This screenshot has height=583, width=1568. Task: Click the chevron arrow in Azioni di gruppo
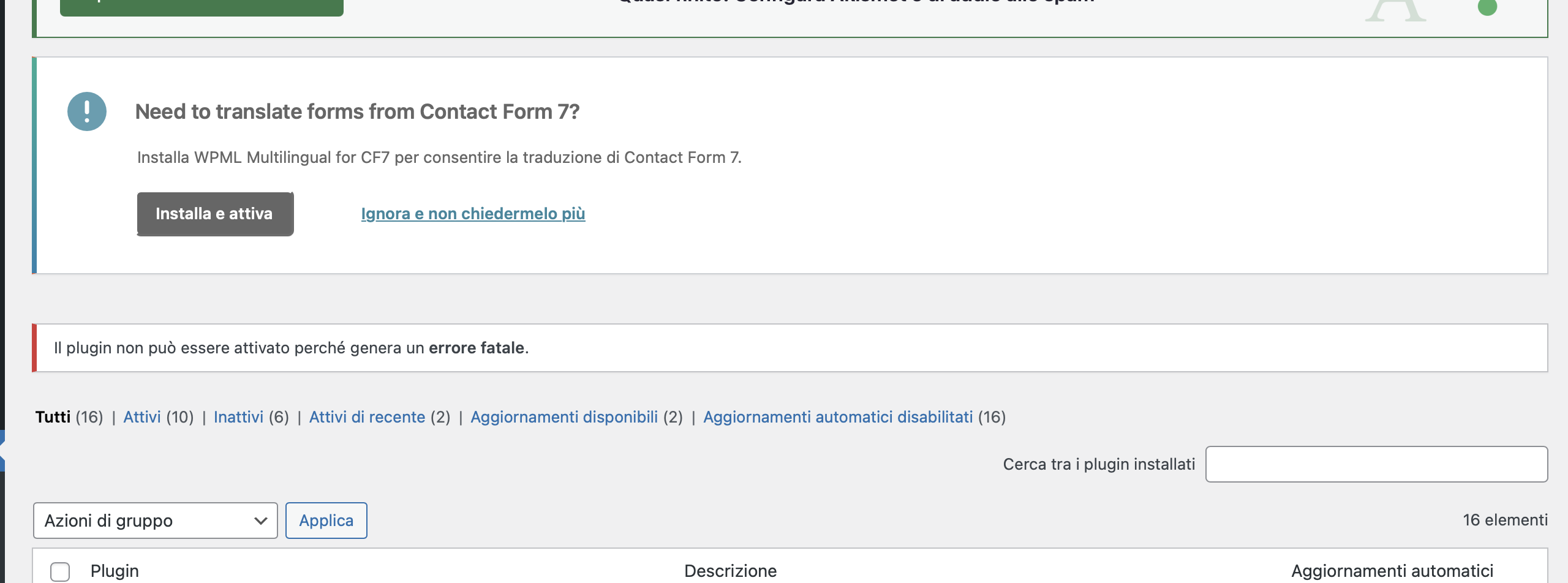click(x=261, y=521)
